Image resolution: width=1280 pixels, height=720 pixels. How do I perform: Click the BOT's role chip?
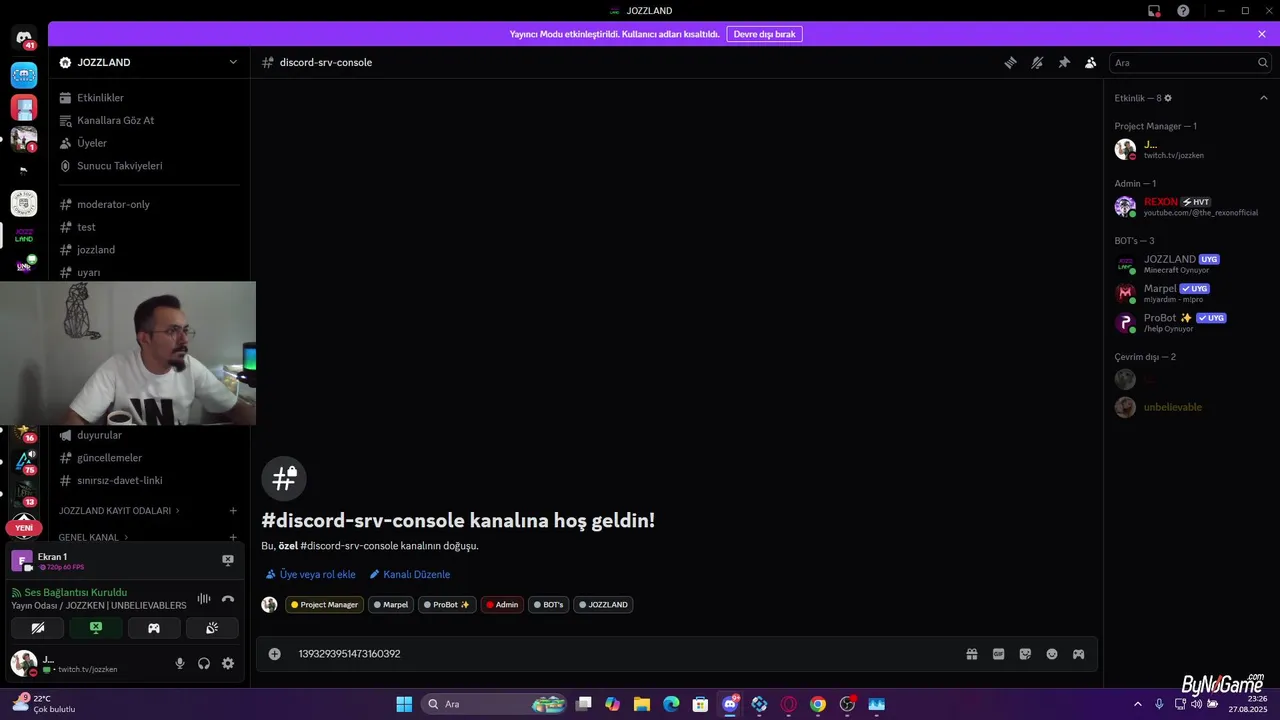548,604
